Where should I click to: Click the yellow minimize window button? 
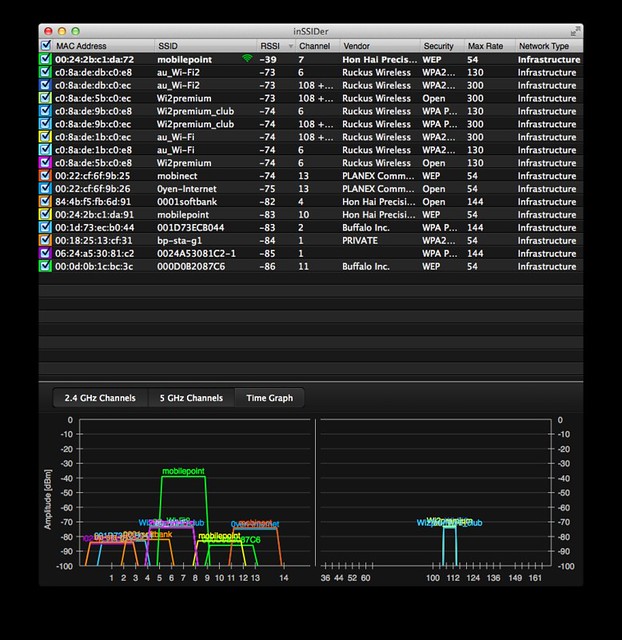62,31
